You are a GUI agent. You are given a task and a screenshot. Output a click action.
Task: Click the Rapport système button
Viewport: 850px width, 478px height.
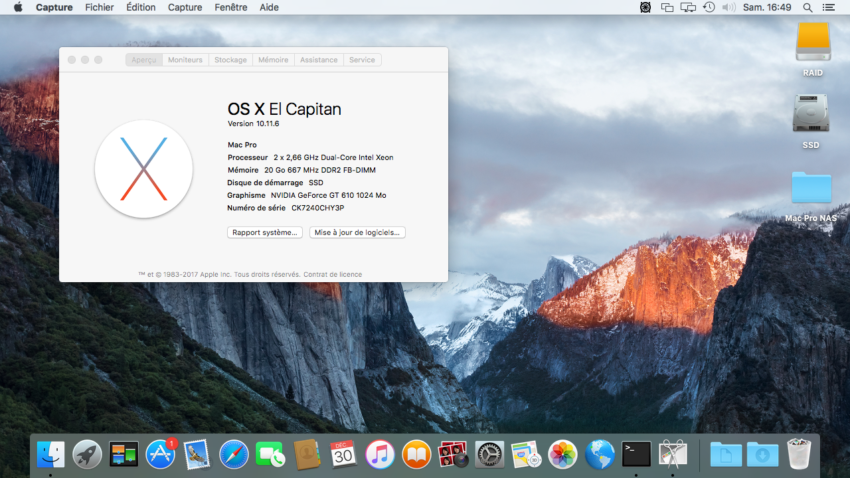[x=264, y=232]
